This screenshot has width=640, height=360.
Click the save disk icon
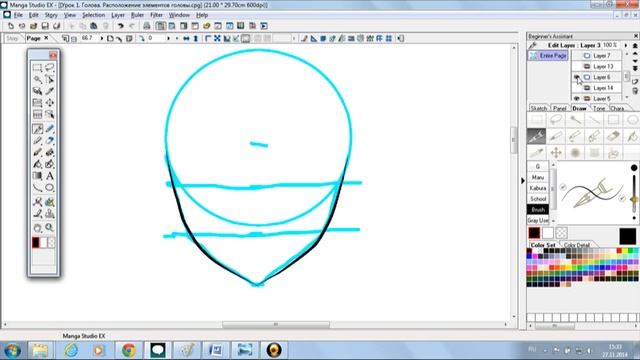(45, 26)
